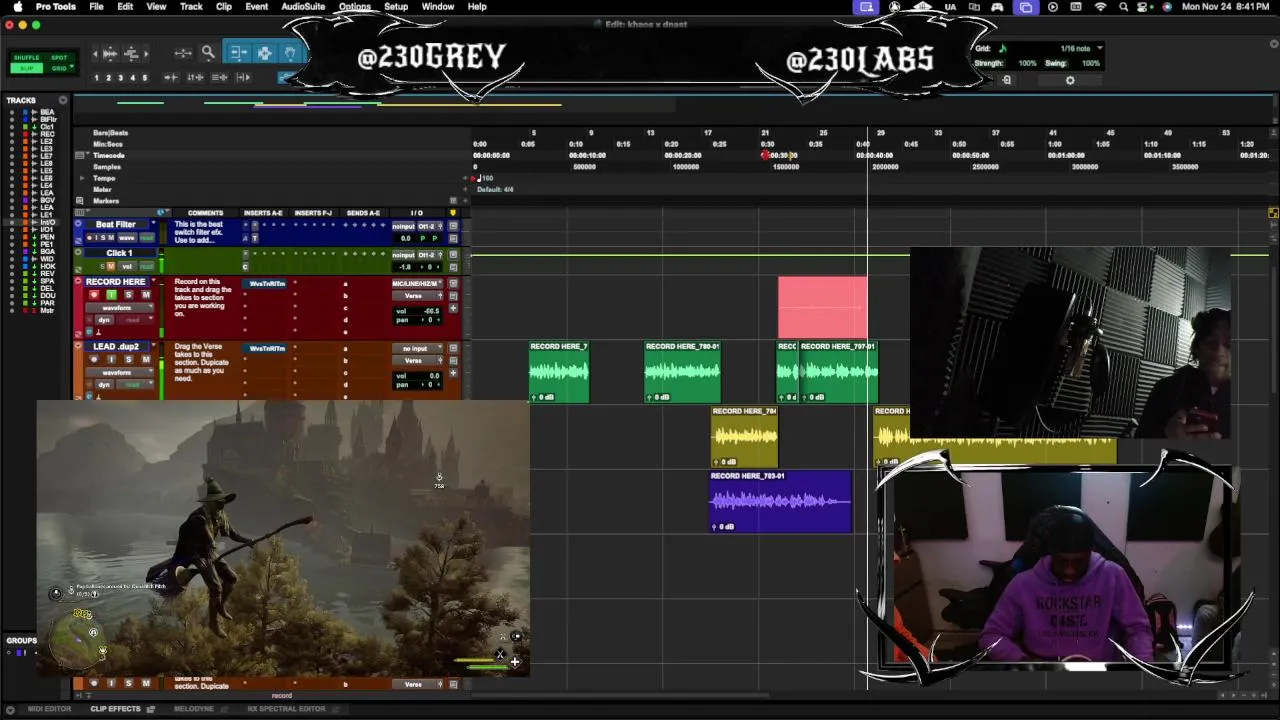Open LEAD .dup2 no input selector
Screen dimensions: 1280x720
coord(417,348)
